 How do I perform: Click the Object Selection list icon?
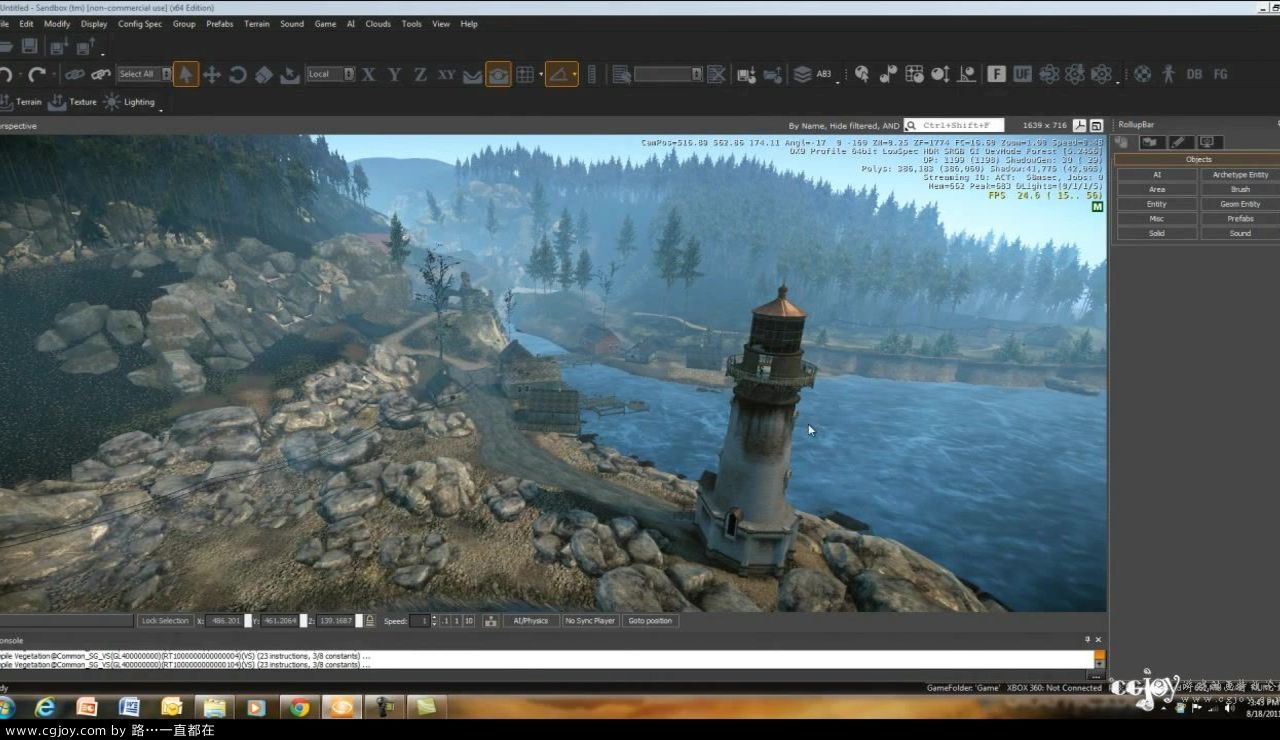[621, 74]
